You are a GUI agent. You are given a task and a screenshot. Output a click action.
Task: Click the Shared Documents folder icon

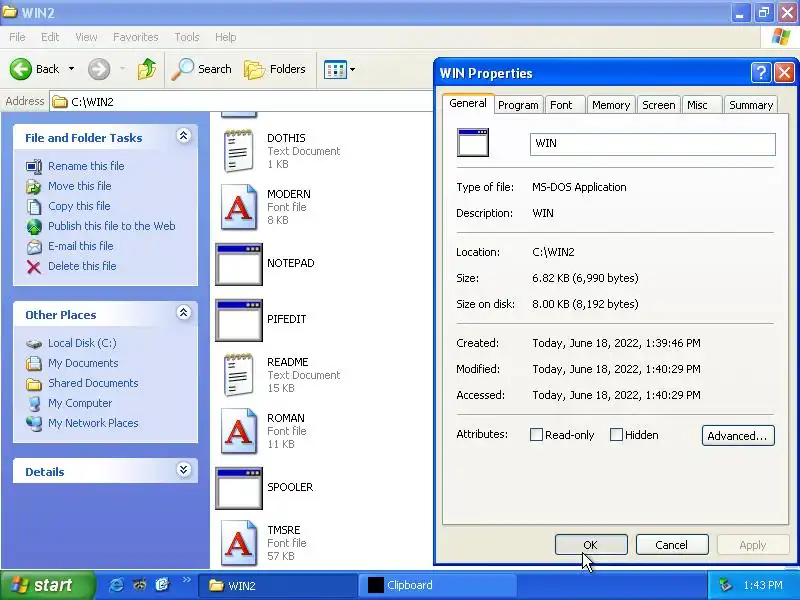(34, 383)
